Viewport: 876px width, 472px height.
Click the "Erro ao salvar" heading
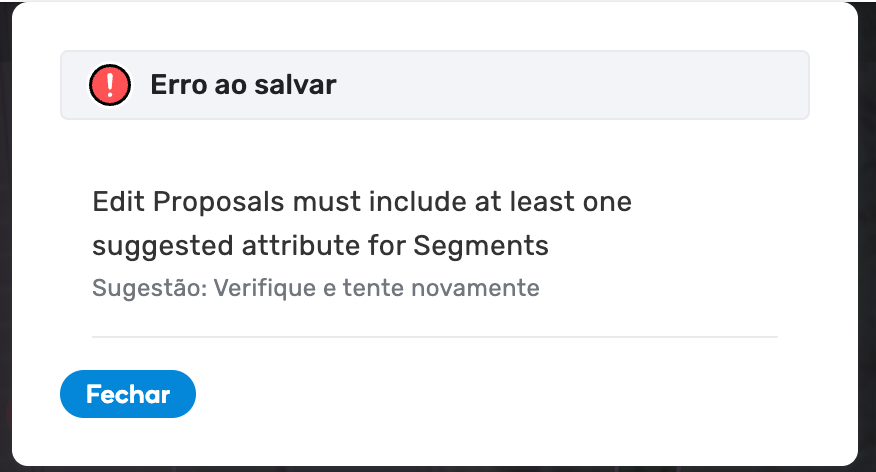[243, 85]
